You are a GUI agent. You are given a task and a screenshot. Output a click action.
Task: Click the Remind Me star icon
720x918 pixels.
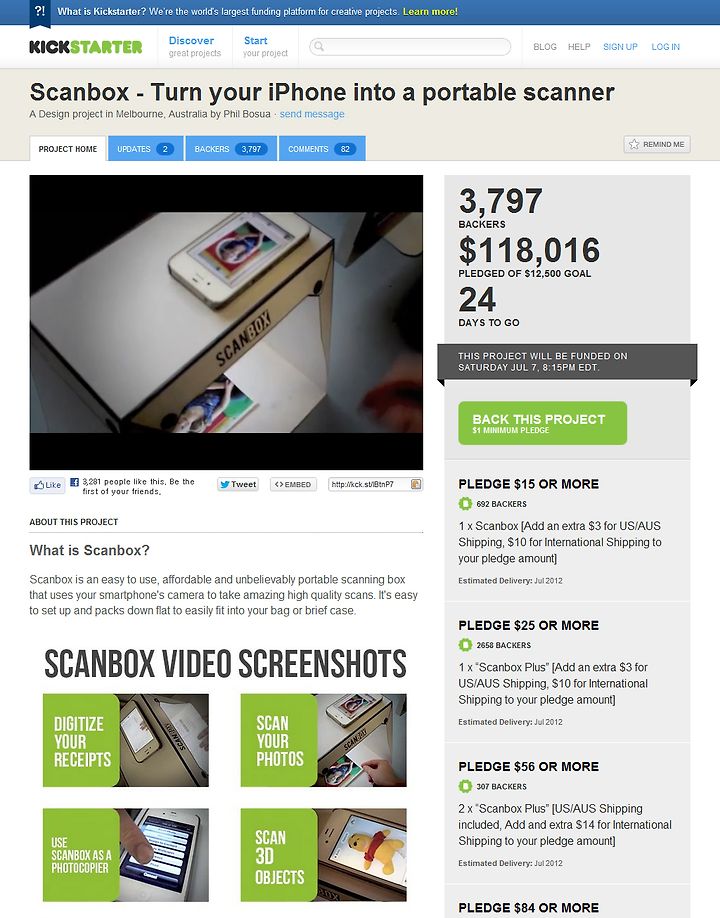pyautogui.click(x=634, y=144)
